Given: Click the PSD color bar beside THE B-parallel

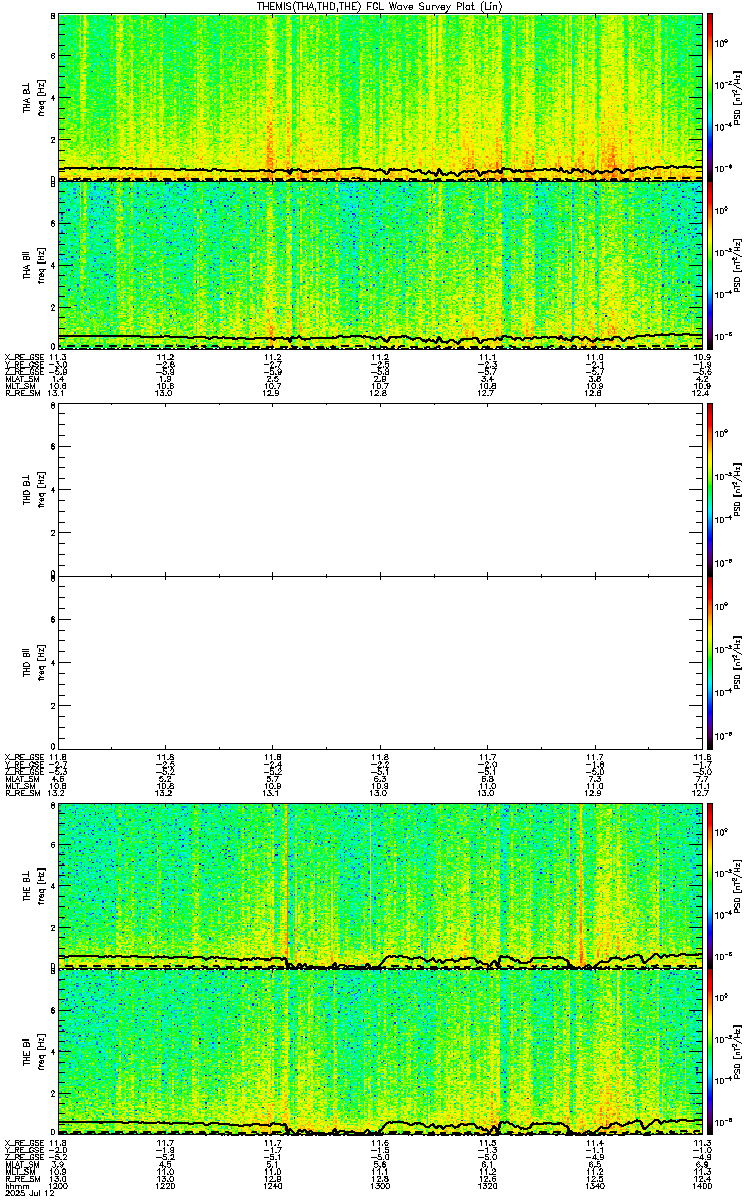Looking at the screenshot, I should [x=710, y=1053].
